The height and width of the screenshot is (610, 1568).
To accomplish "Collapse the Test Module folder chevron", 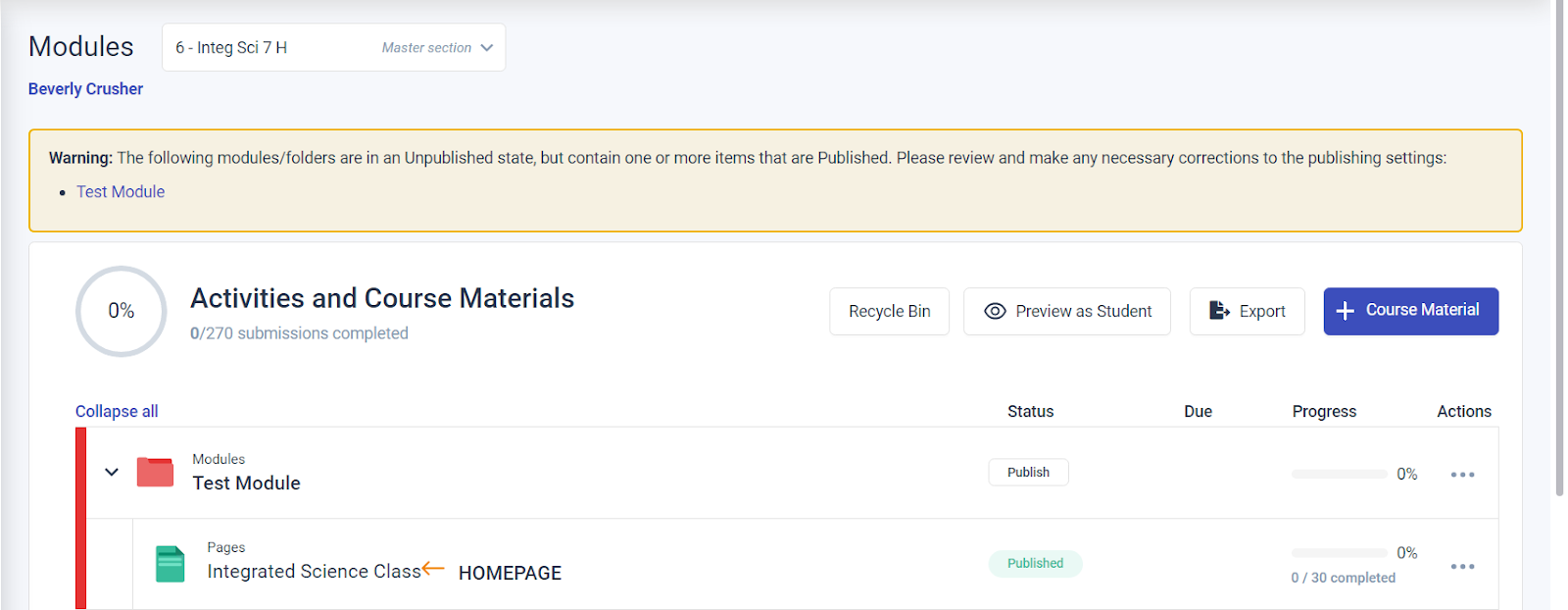I will (x=112, y=472).
